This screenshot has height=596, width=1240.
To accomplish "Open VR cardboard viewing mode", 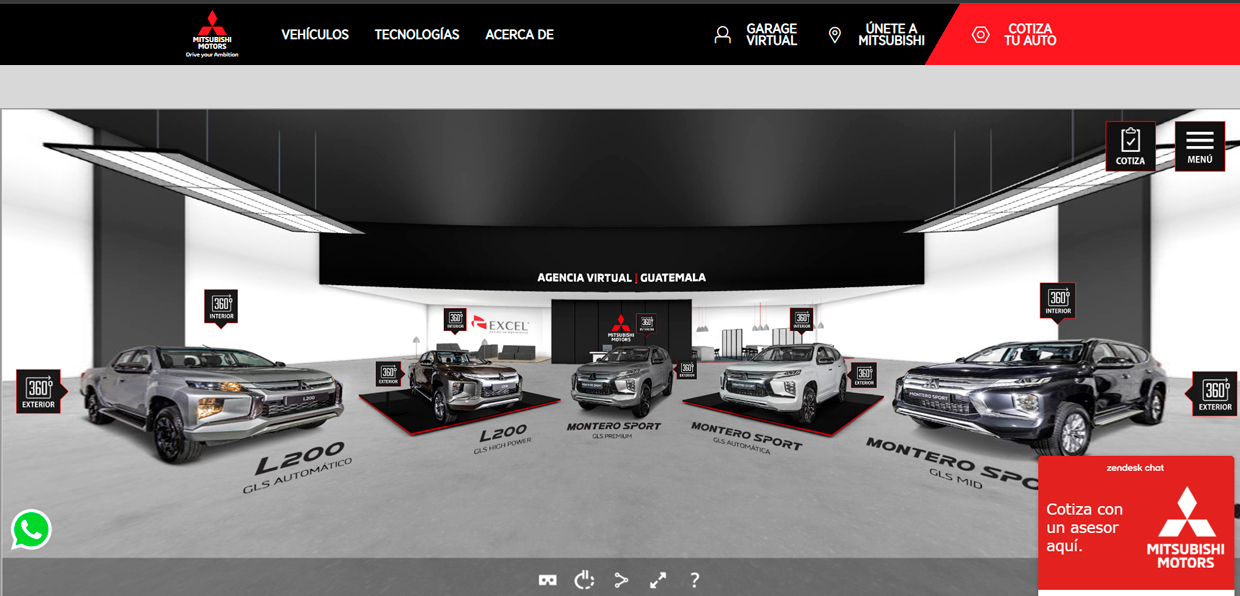I will pyautogui.click(x=547, y=579).
